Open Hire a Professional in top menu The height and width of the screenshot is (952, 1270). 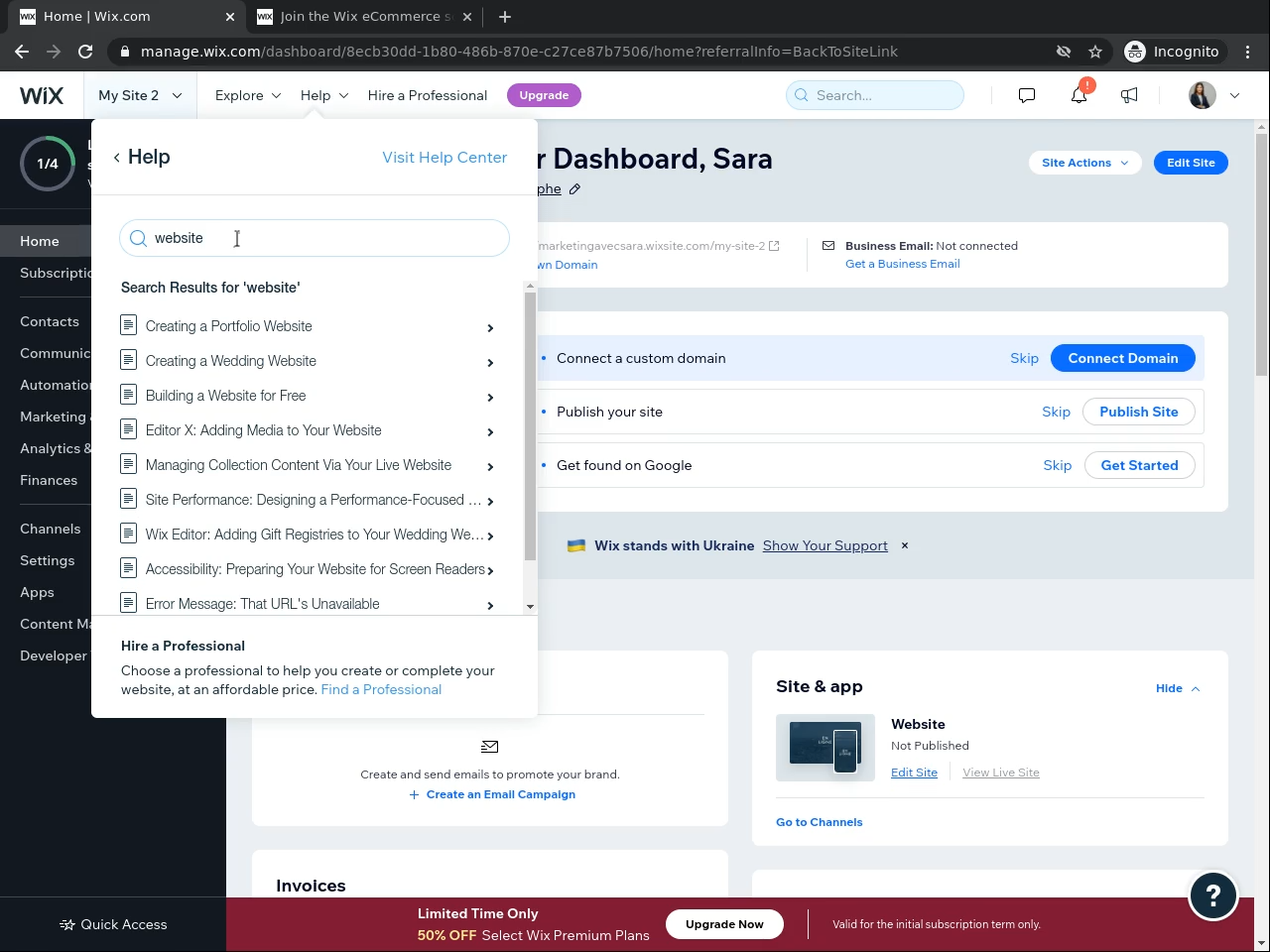click(428, 95)
